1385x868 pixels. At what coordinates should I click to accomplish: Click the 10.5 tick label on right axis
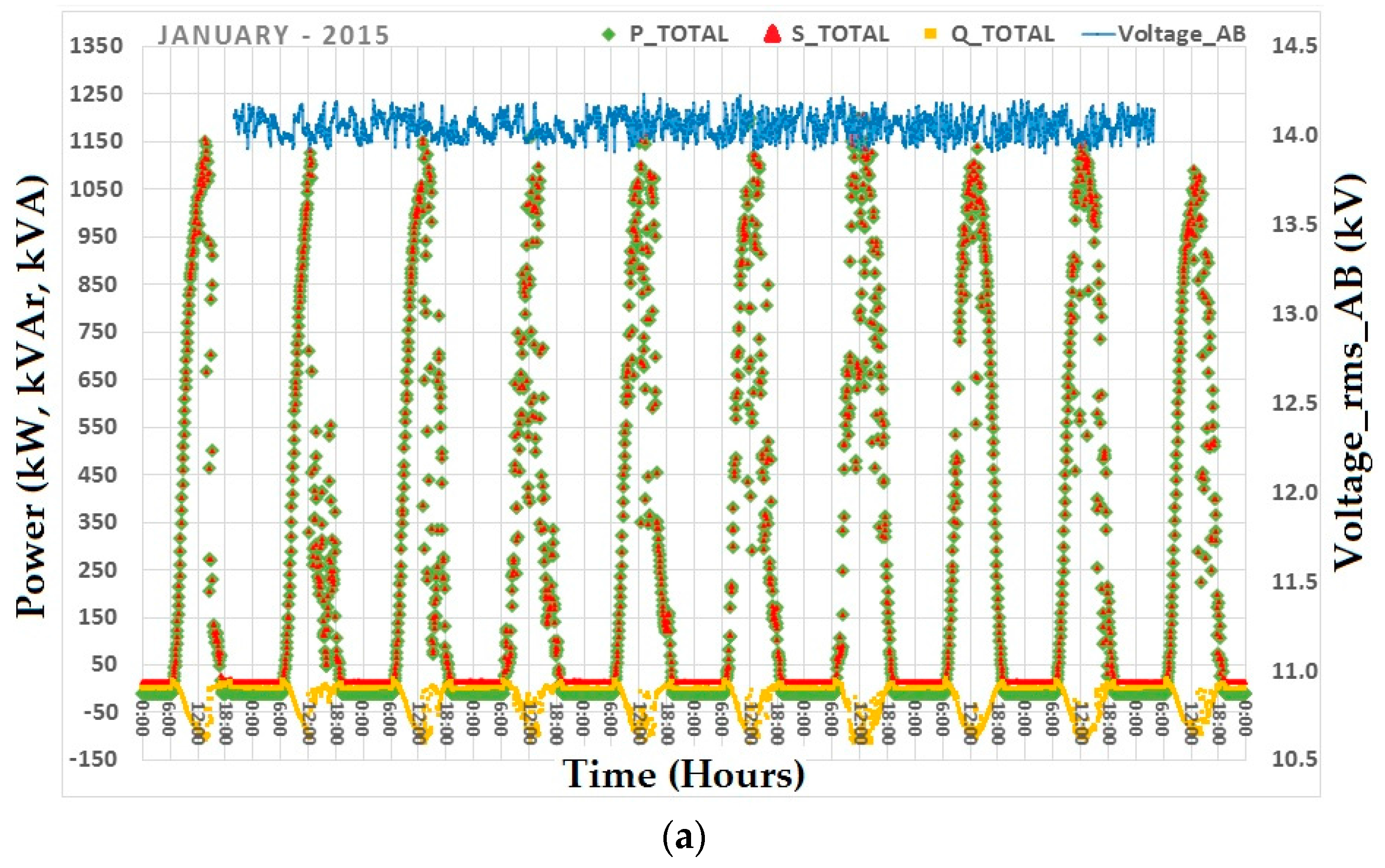pyautogui.click(x=1294, y=759)
